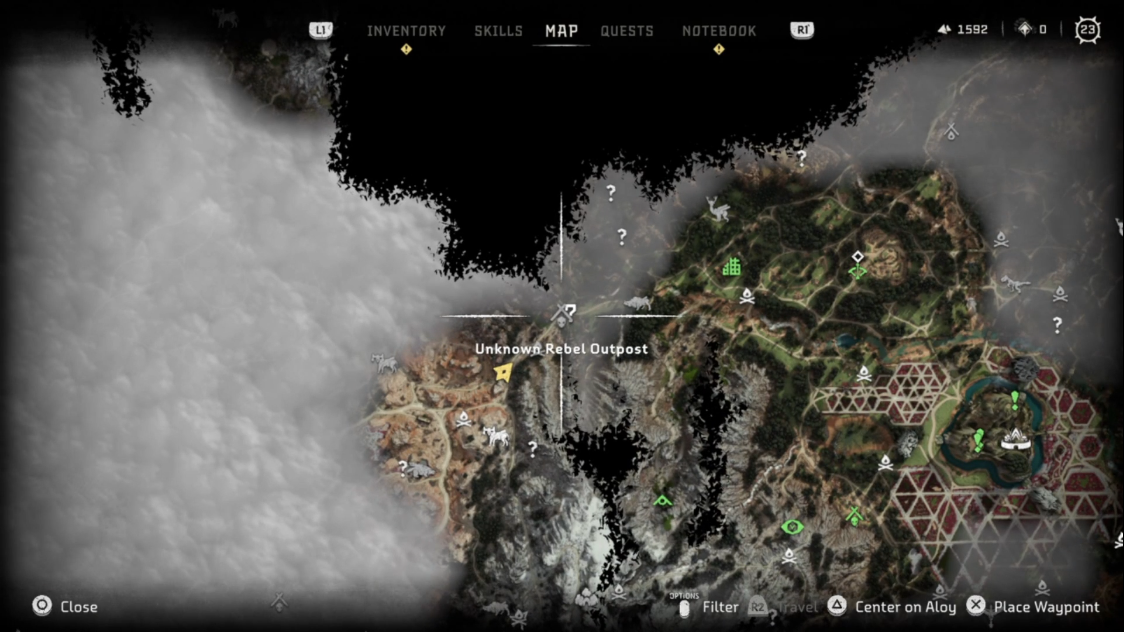Screen dimensions: 1124x632
Task: Select the campfire below the green ruins icon
Action: click(x=747, y=295)
